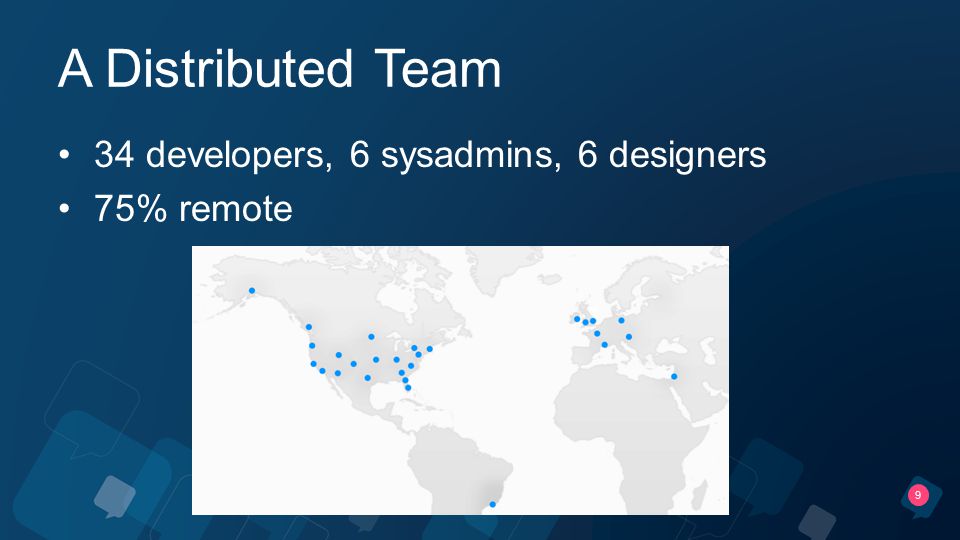
Task: Click the blue dot in the Middle East
Action: 674,377
